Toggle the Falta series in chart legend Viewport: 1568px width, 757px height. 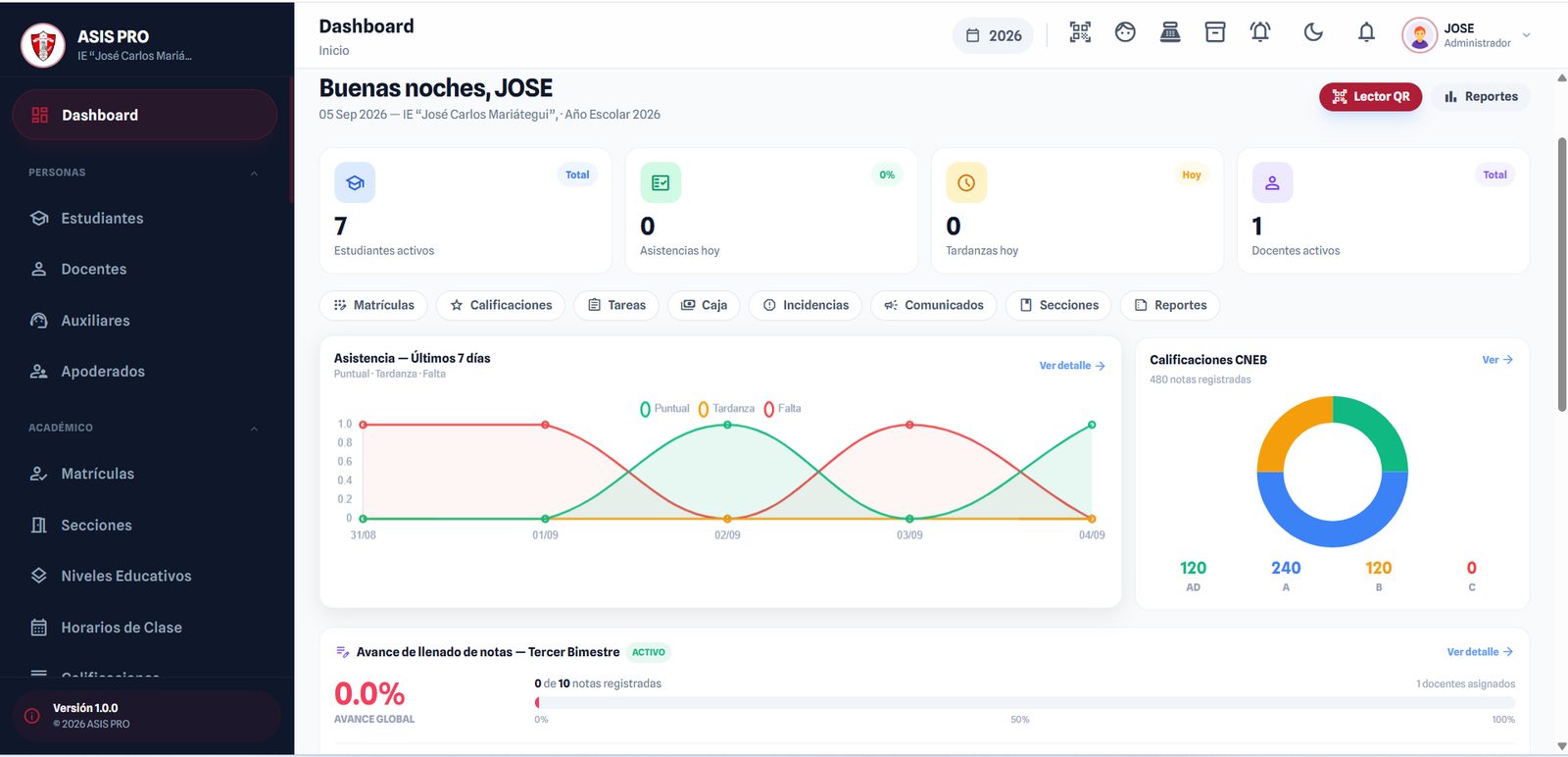pos(782,409)
